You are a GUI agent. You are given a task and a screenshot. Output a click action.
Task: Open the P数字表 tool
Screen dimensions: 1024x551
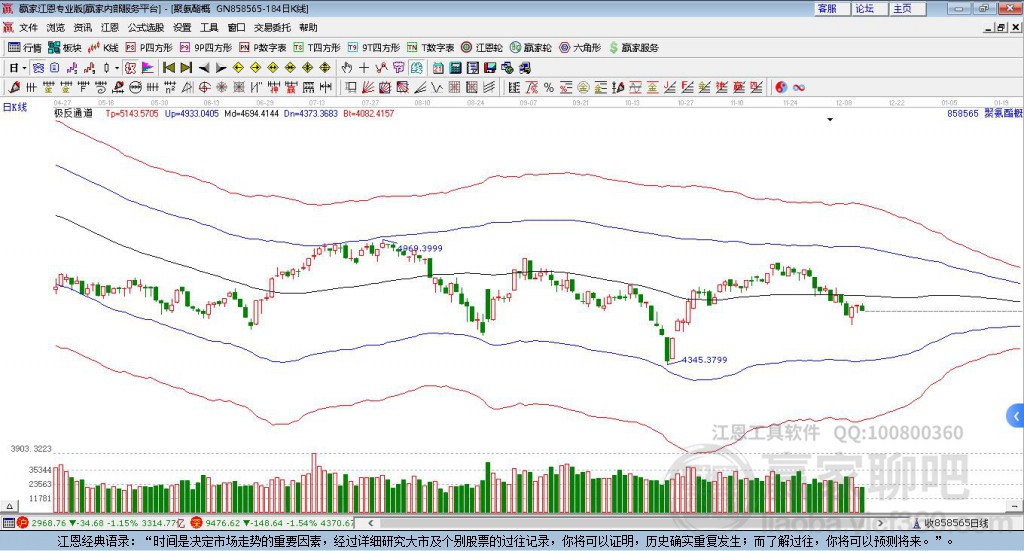coord(263,48)
